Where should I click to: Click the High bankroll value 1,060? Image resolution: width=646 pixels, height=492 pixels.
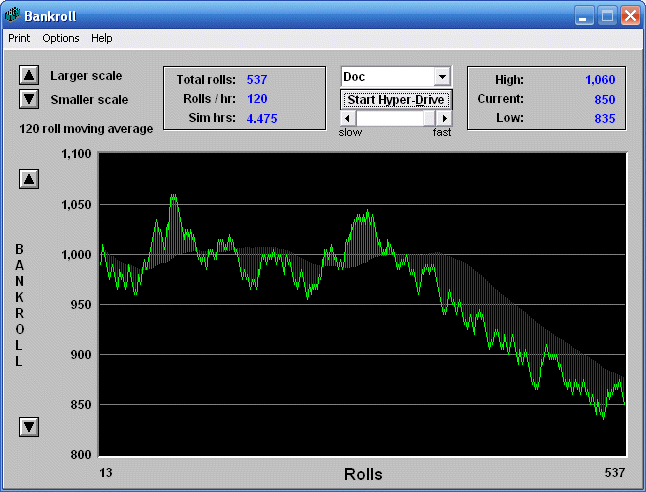click(x=600, y=79)
